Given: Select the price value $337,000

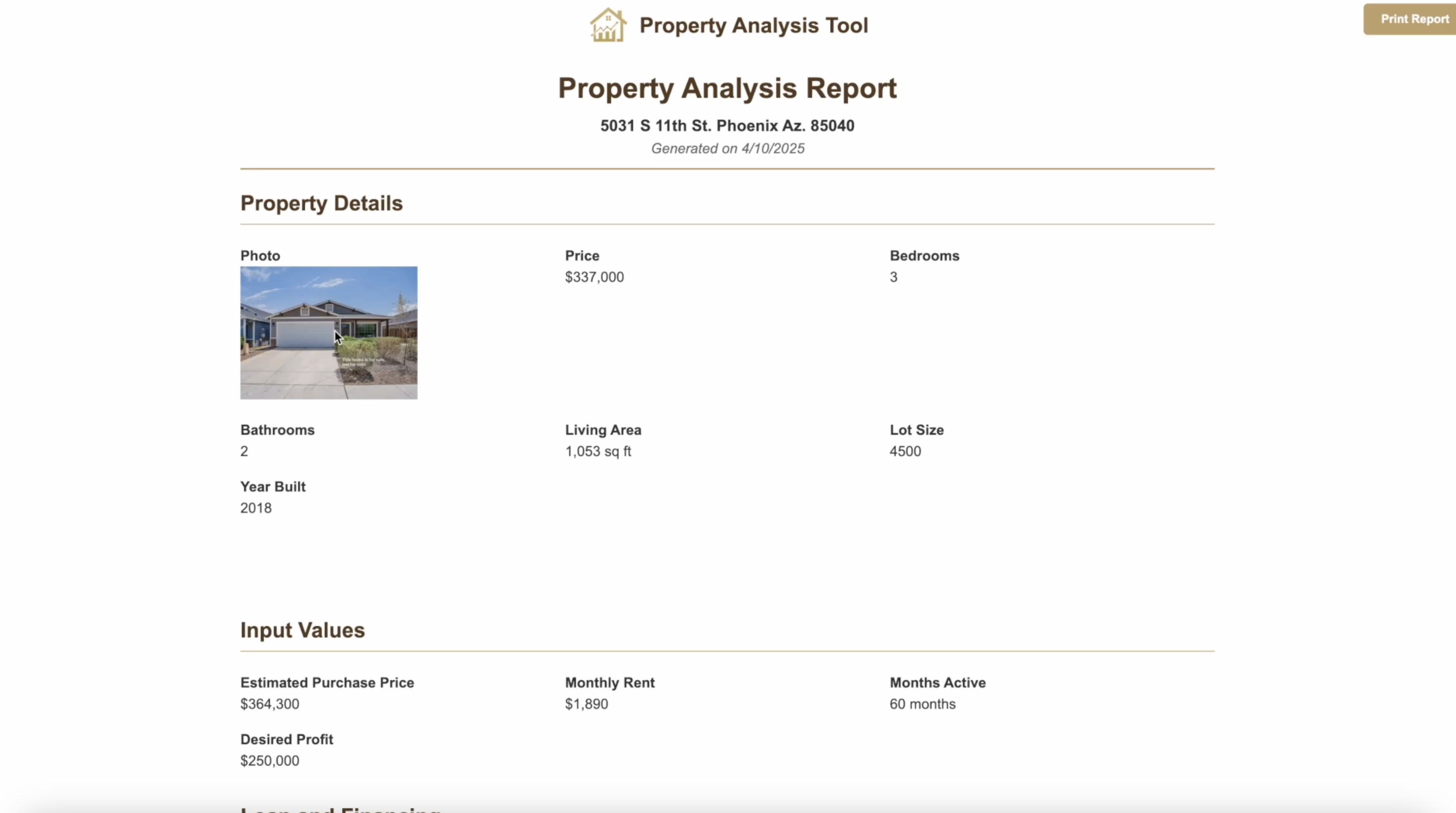Looking at the screenshot, I should (x=595, y=277).
